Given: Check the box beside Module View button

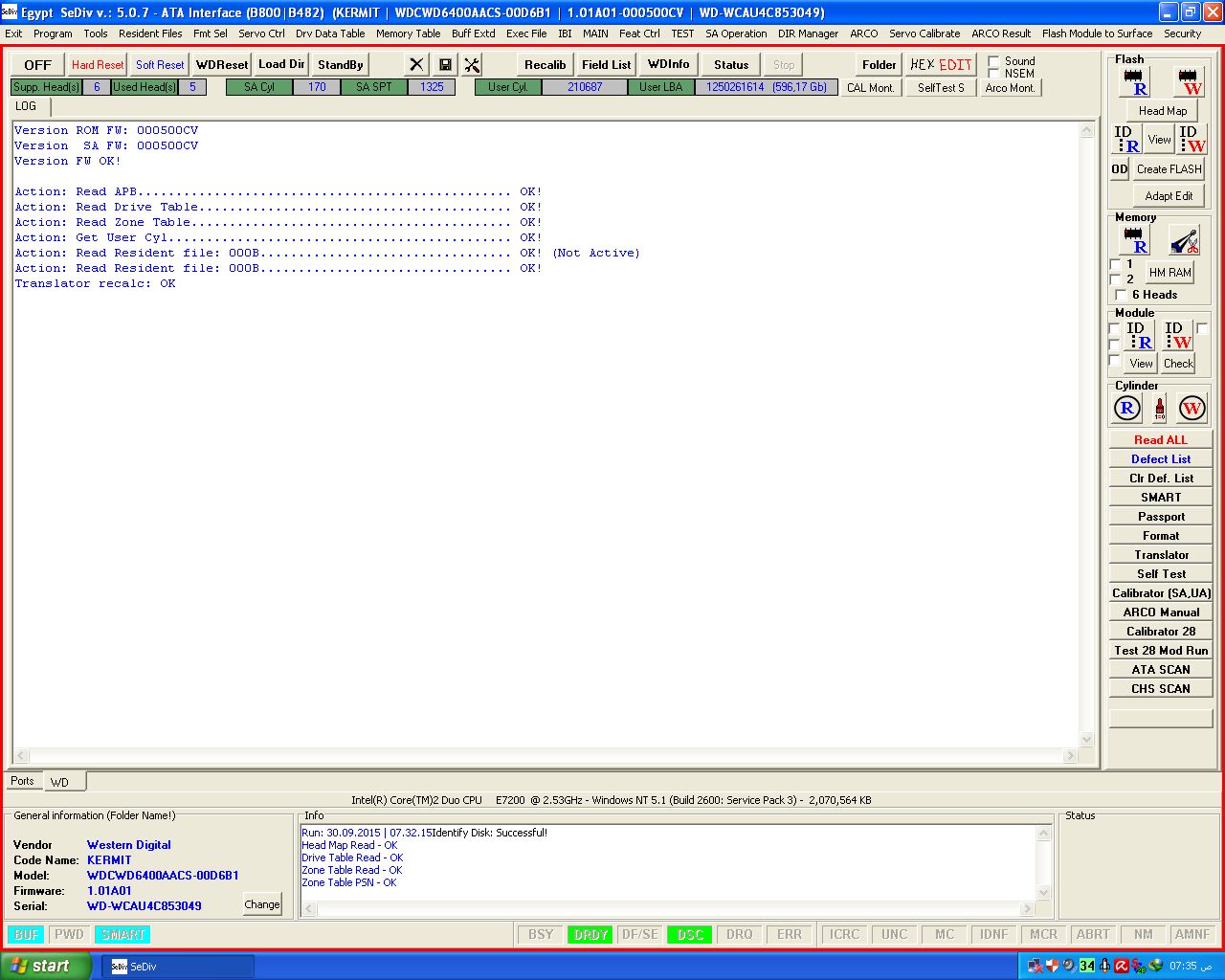Looking at the screenshot, I should coord(1114,361).
